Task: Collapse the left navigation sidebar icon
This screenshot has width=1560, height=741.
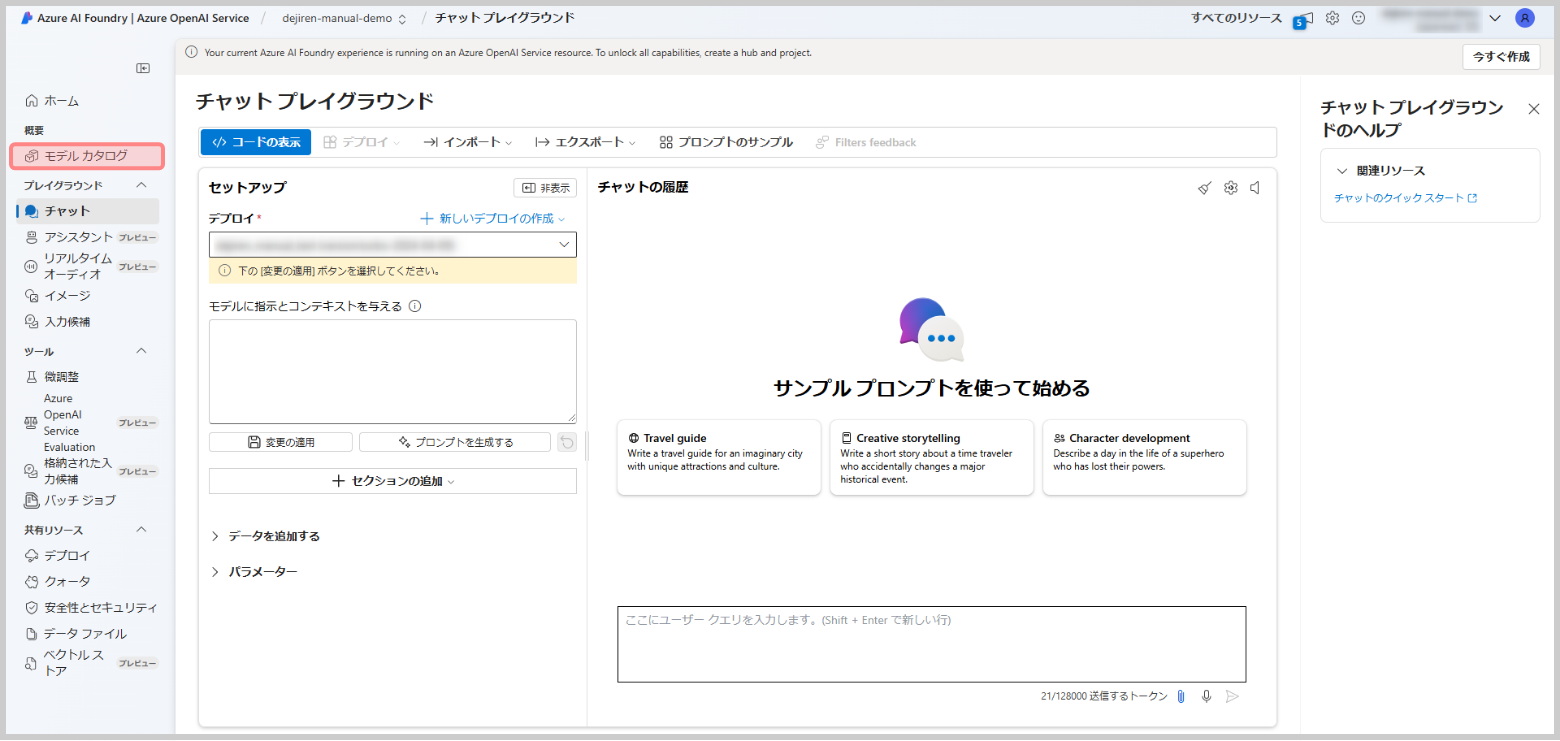Action: 143,68
